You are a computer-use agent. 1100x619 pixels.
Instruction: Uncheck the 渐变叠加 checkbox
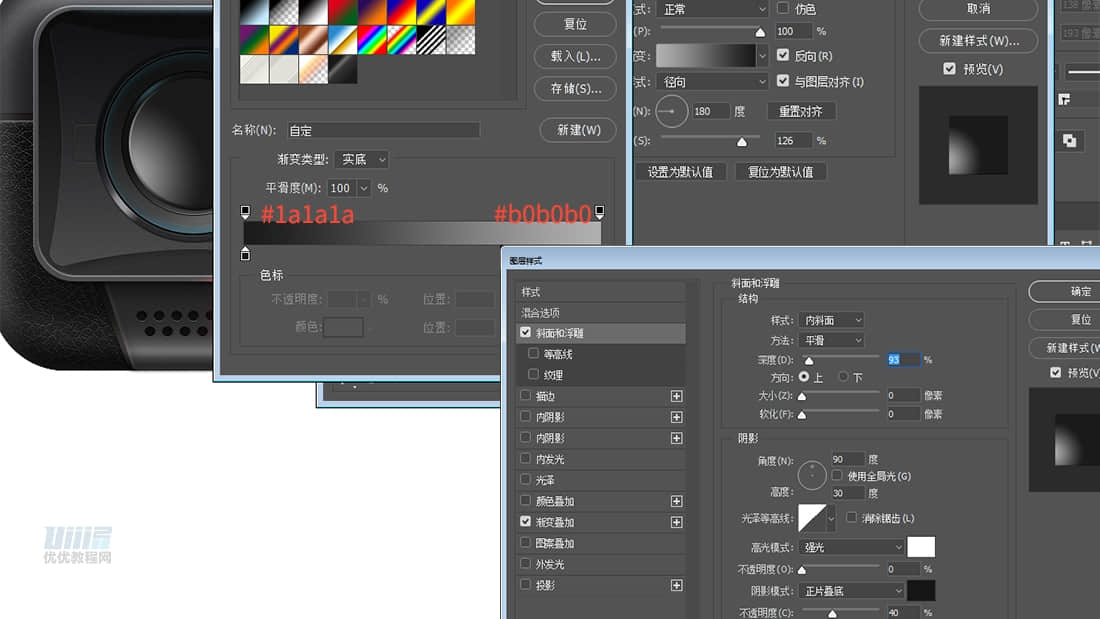(525, 521)
